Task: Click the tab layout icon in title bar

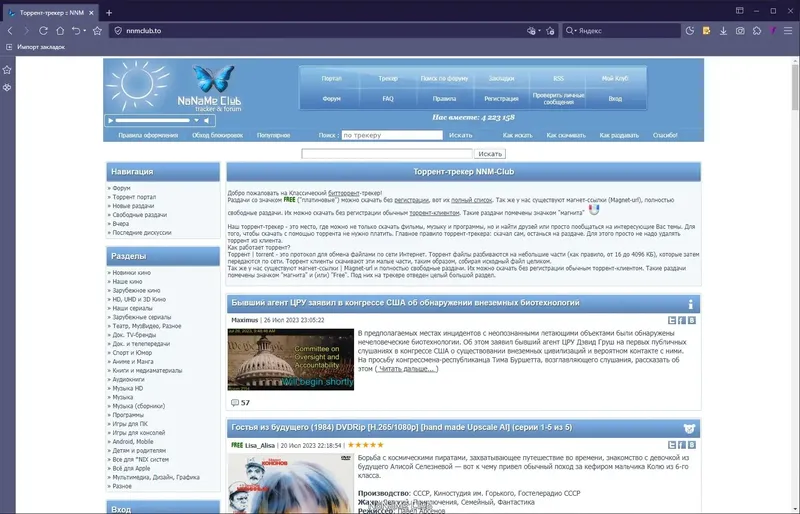Action: click(739, 11)
